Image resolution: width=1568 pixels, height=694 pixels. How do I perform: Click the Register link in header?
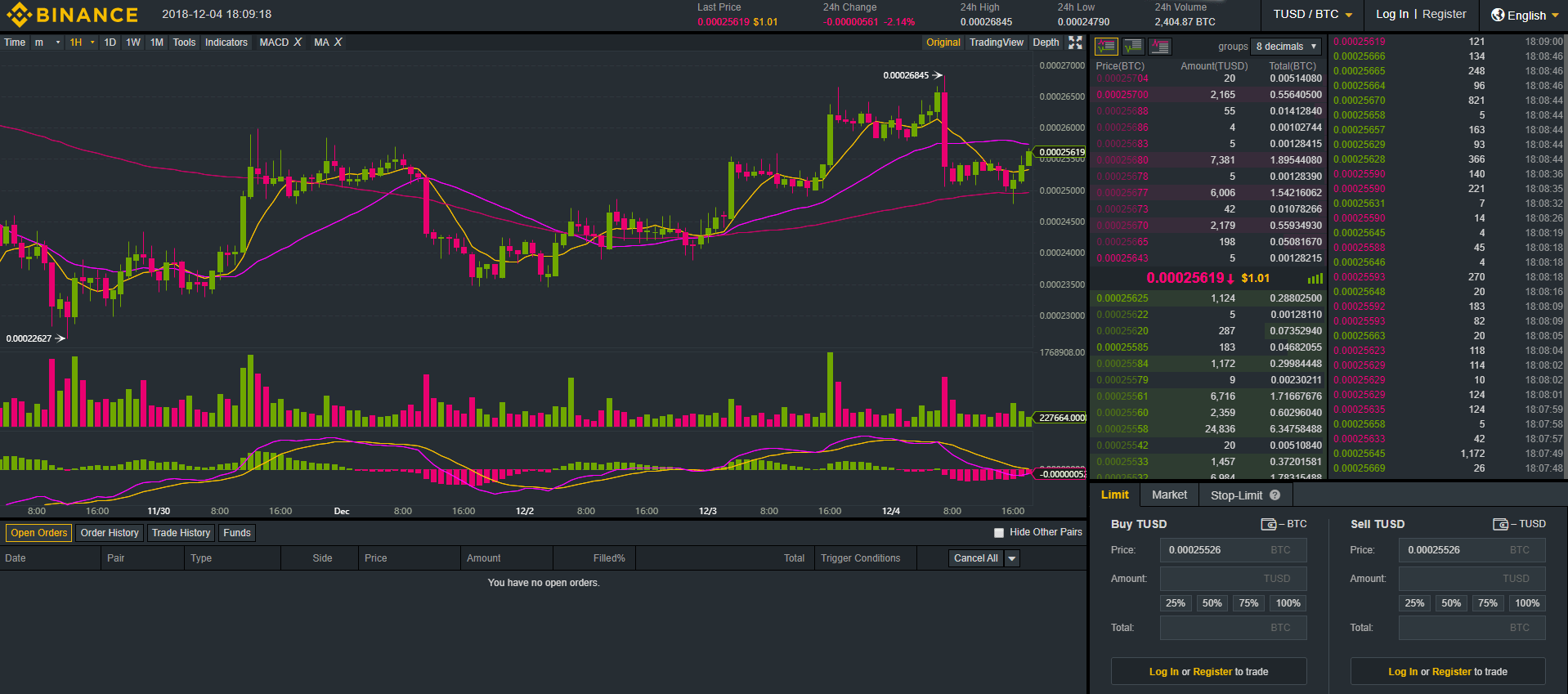click(x=1444, y=15)
